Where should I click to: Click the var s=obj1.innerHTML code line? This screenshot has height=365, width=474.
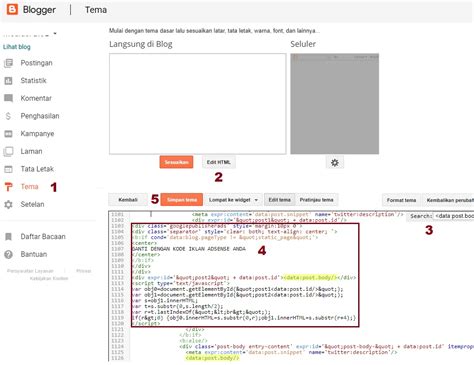point(165,300)
